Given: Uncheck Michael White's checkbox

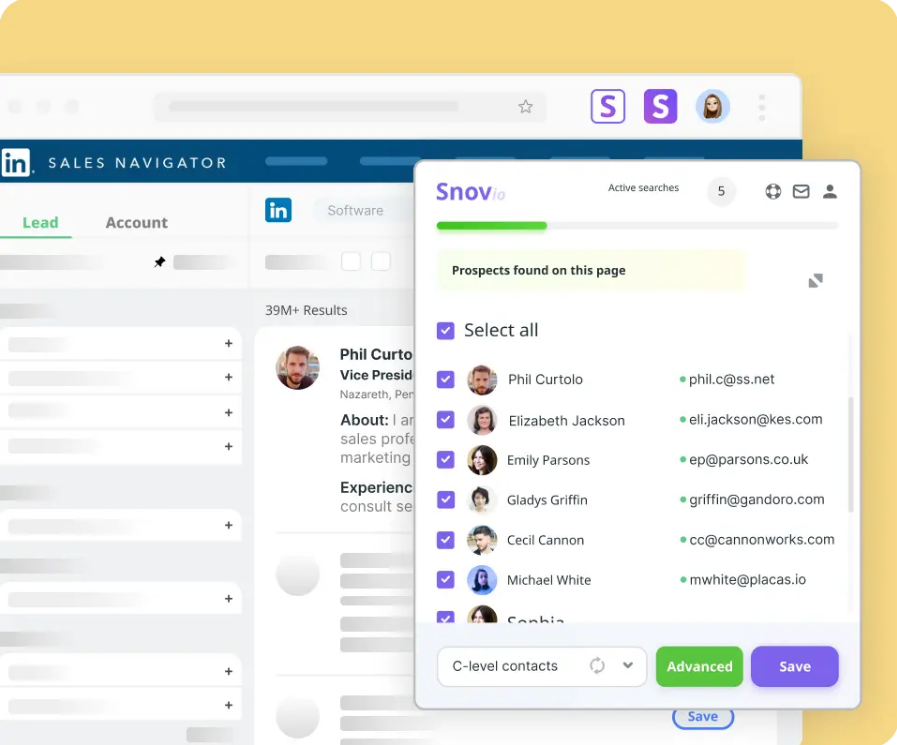Looking at the screenshot, I should [x=445, y=580].
